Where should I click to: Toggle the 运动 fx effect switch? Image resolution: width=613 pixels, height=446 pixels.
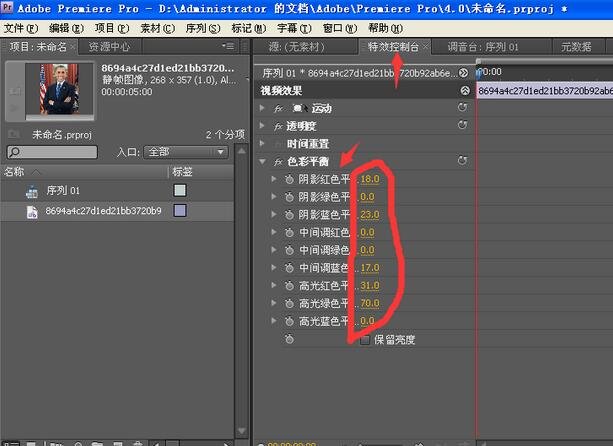coord(278,108)
